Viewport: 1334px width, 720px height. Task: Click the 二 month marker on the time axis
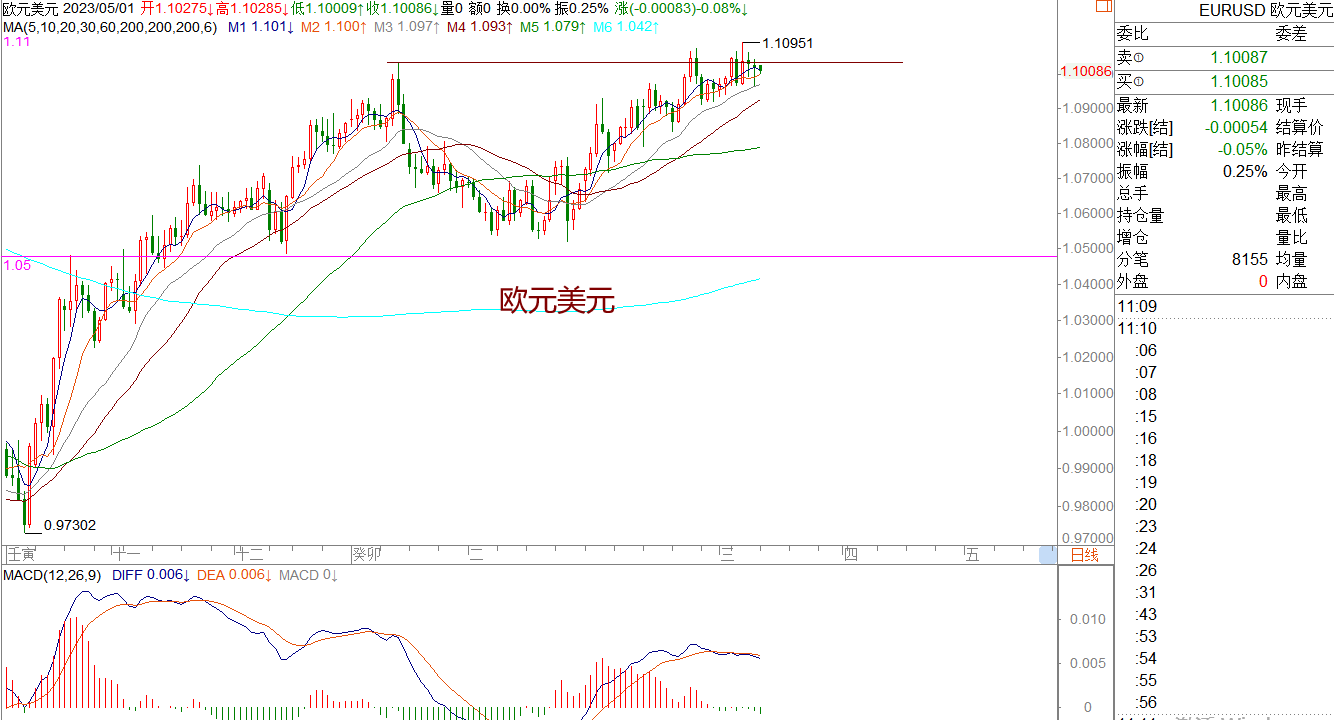pyautogui.click(x=476, y=554)
